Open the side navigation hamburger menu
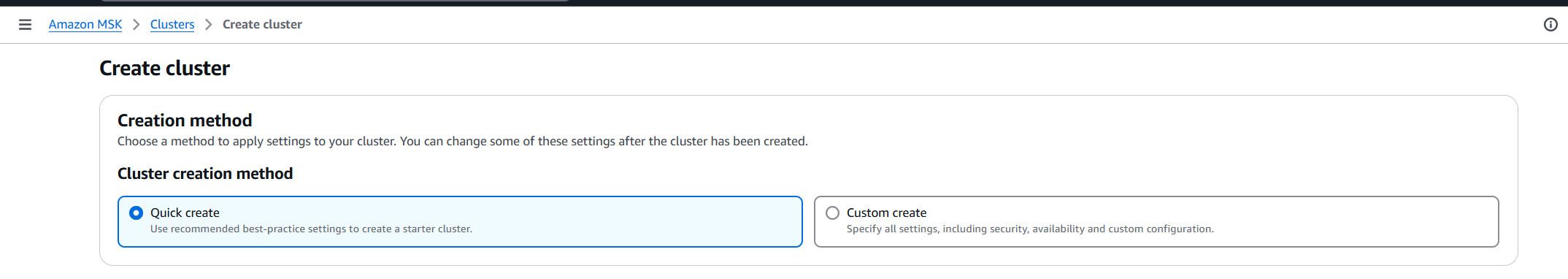 pos(25,25)
